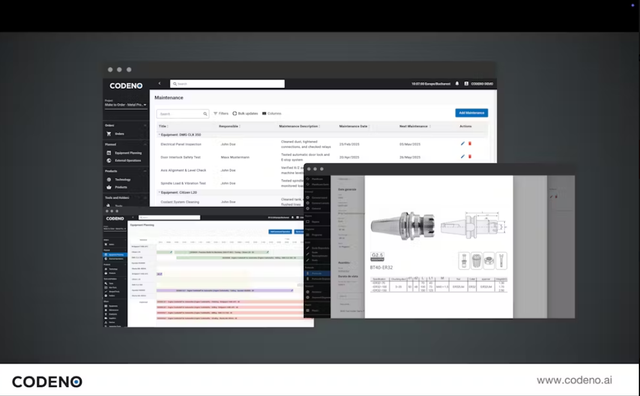Collapse sidebar with the back chevron in Maintenance window
The height and width of the screenshot is (396, 640).
(160, 83)
